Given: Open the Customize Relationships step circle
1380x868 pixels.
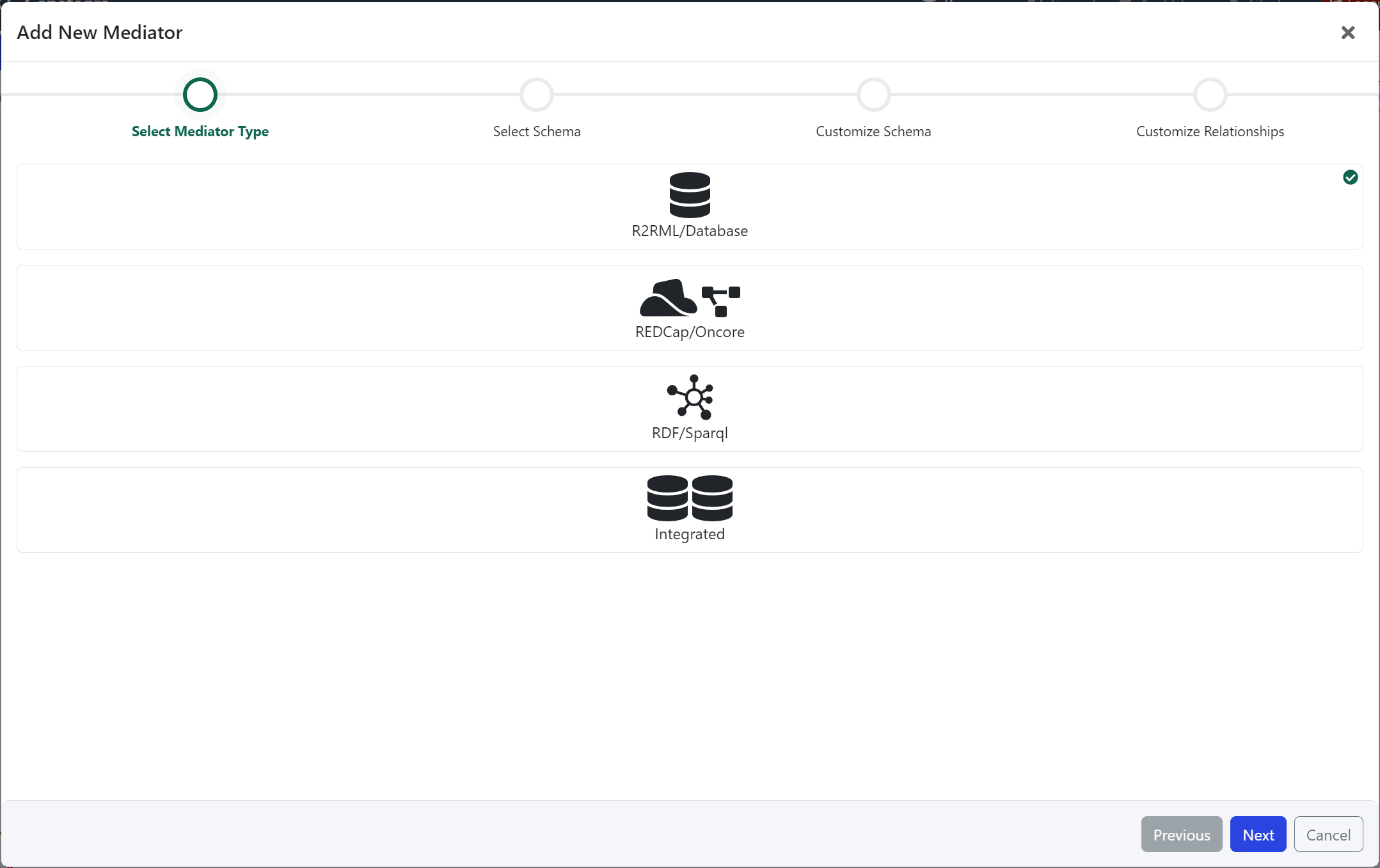Looking at the screenshot, I should point(1210,95).
